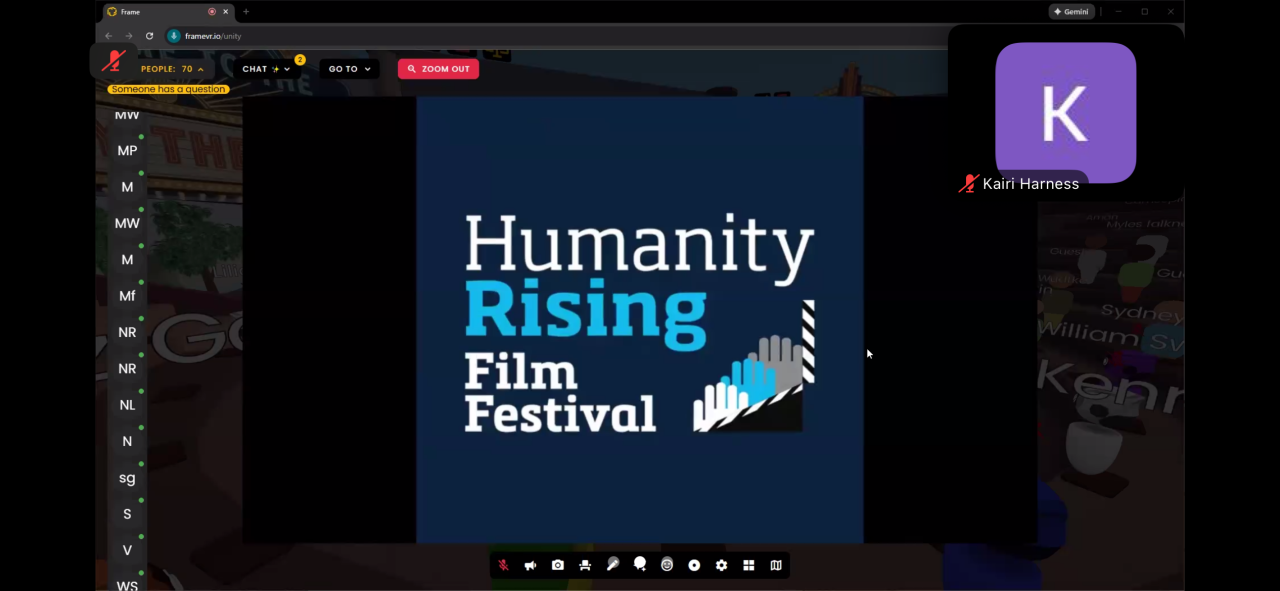Click the megaphone broadcast icon

[530, 565]
